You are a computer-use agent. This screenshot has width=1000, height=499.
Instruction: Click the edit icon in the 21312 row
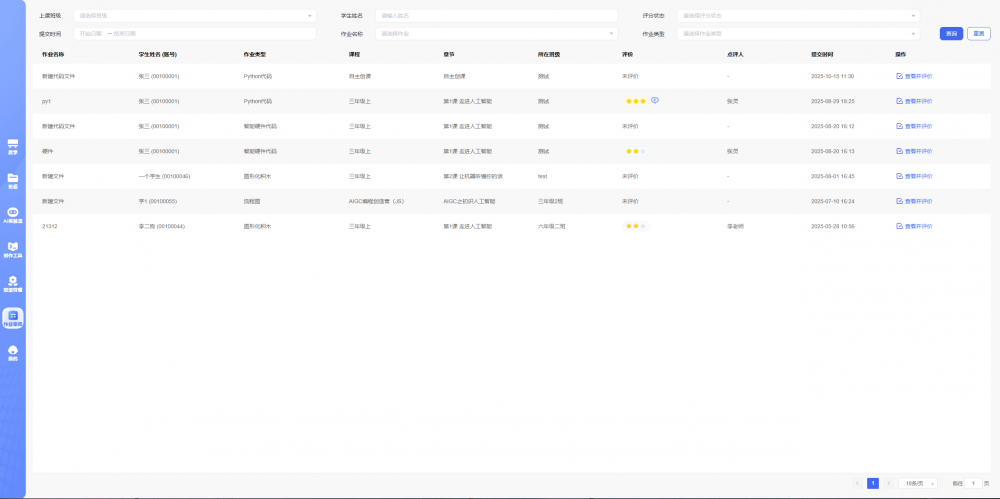(899, 227)
